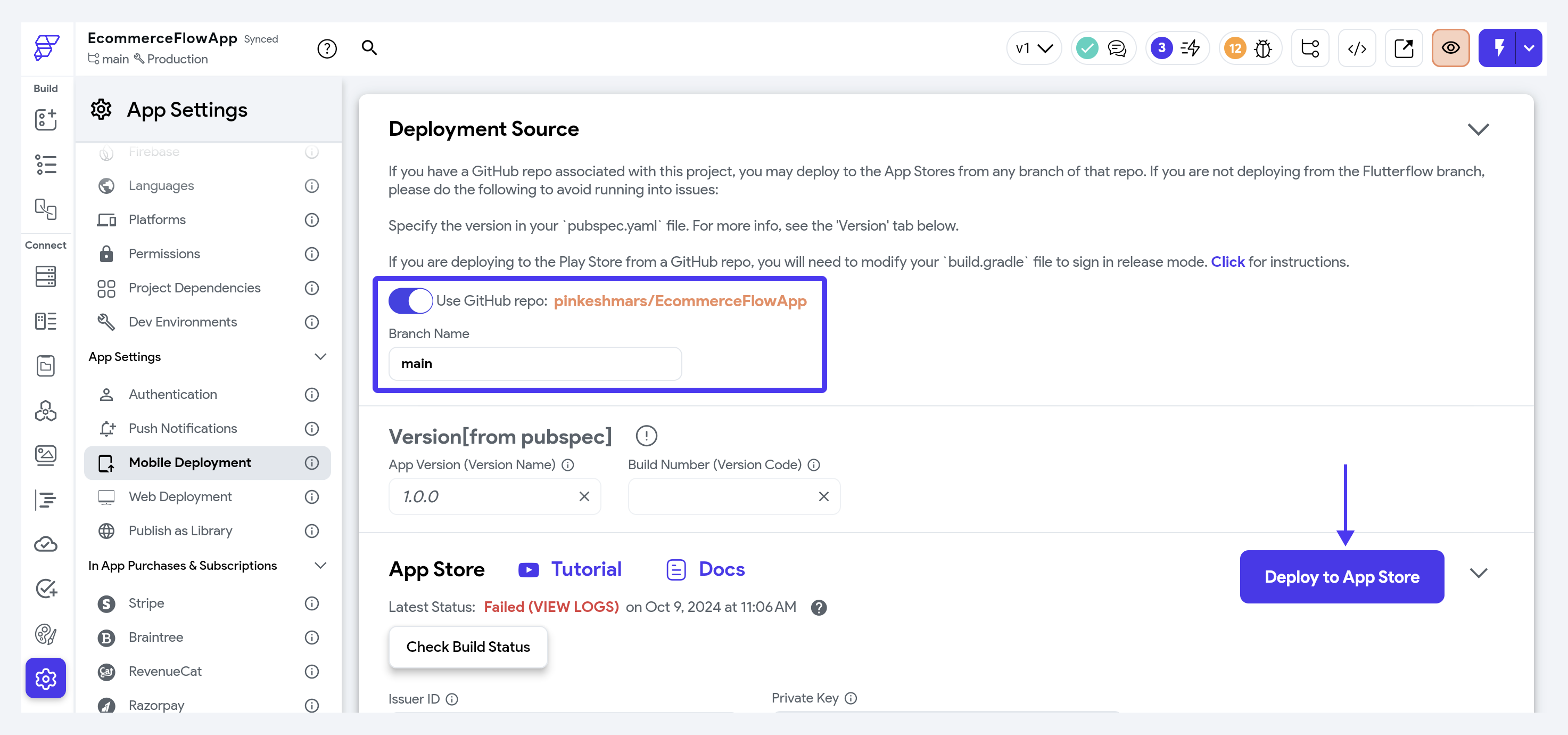
Task: Open the v1 version dropdown
Action: (1034, 48)
